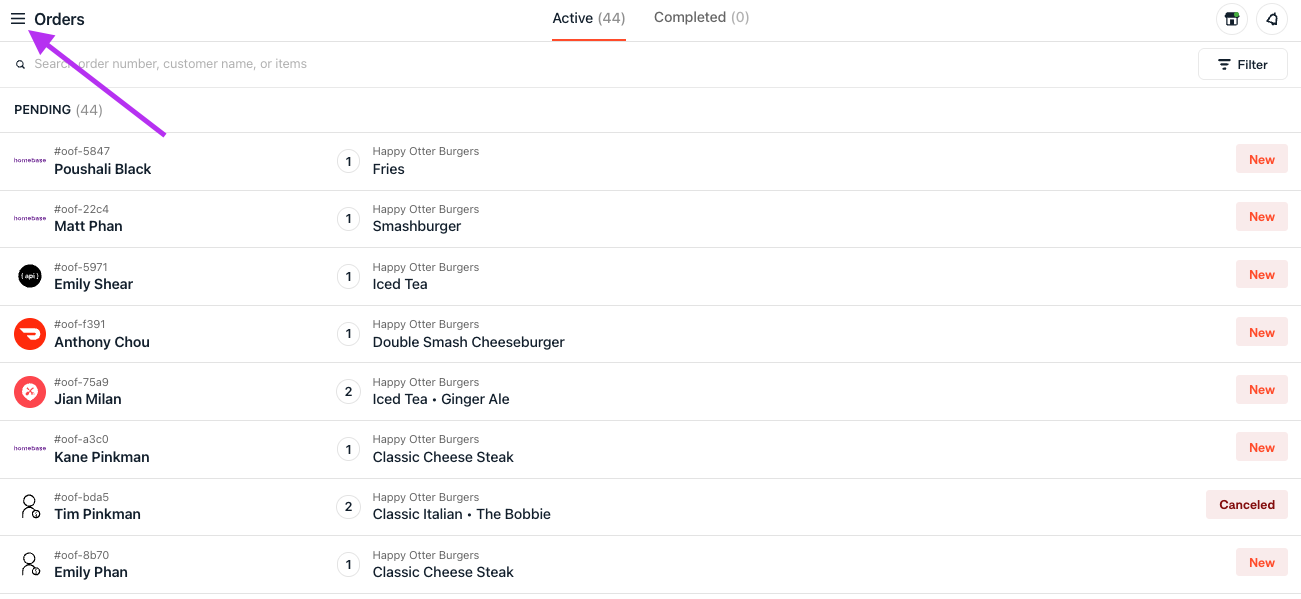Click New status on Matt Phan order
Screen dimensions: 1301x599
pyautogui.click(x=1262, y=217)
